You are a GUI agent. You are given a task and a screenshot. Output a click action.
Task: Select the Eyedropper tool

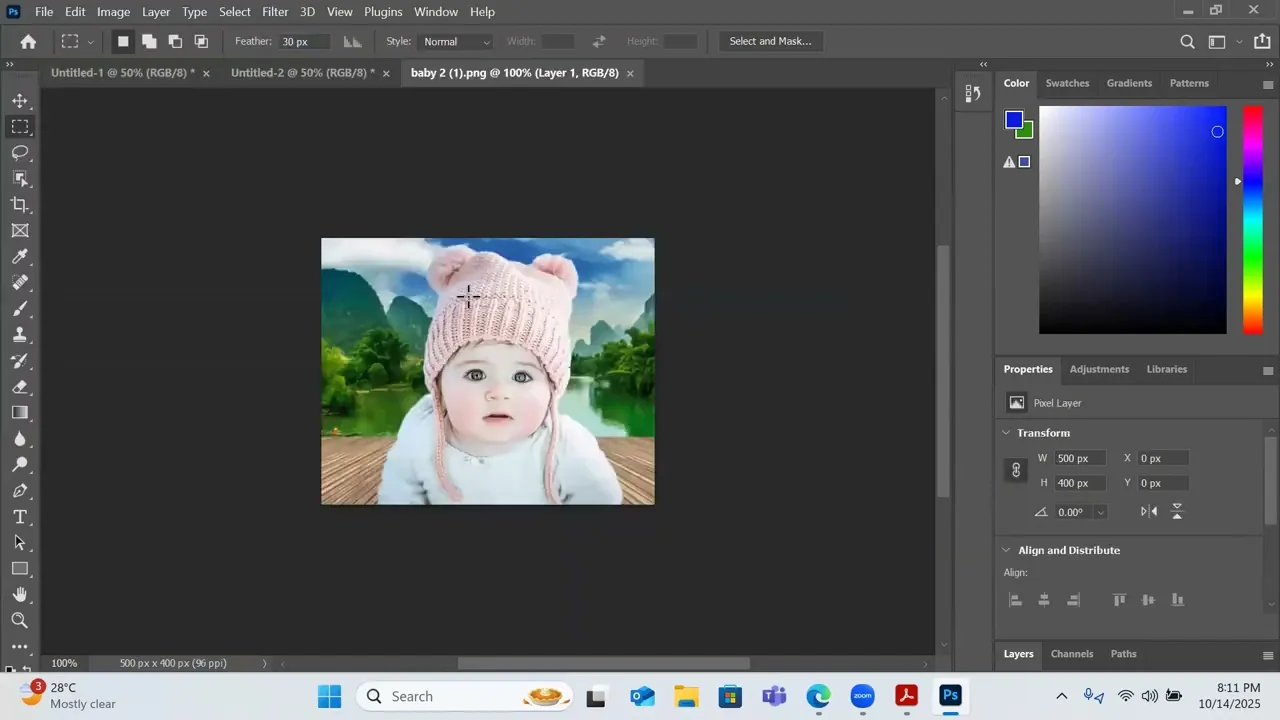[20, 257]
